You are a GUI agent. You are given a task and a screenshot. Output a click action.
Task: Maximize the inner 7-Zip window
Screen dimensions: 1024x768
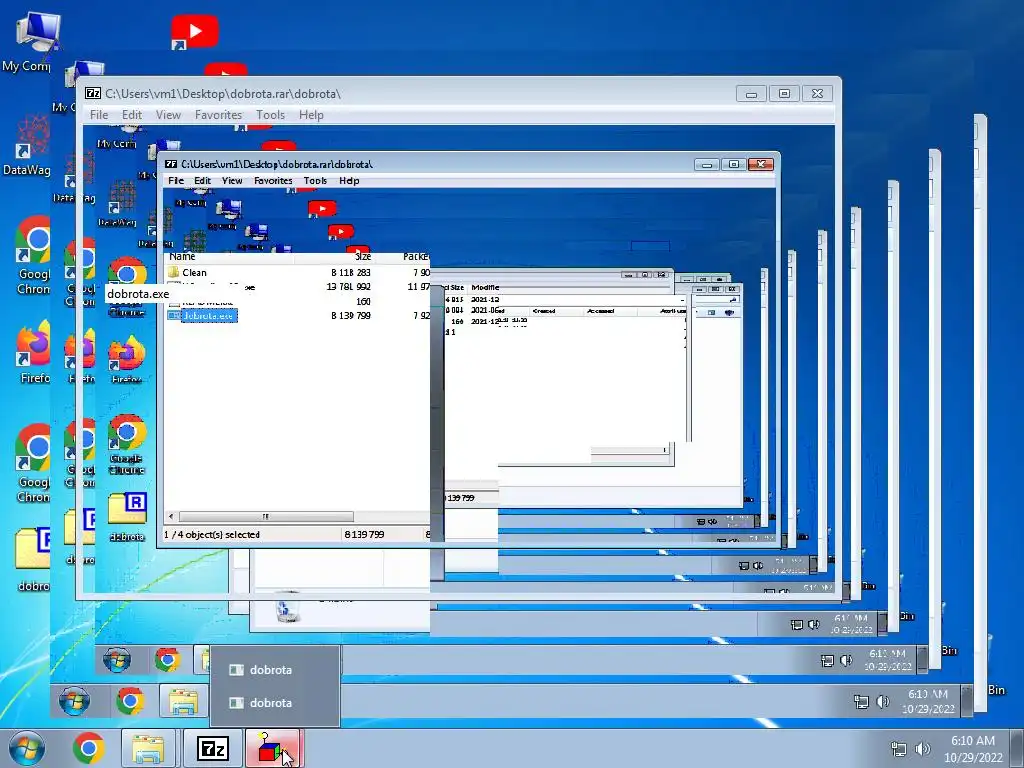pos(733,165)
